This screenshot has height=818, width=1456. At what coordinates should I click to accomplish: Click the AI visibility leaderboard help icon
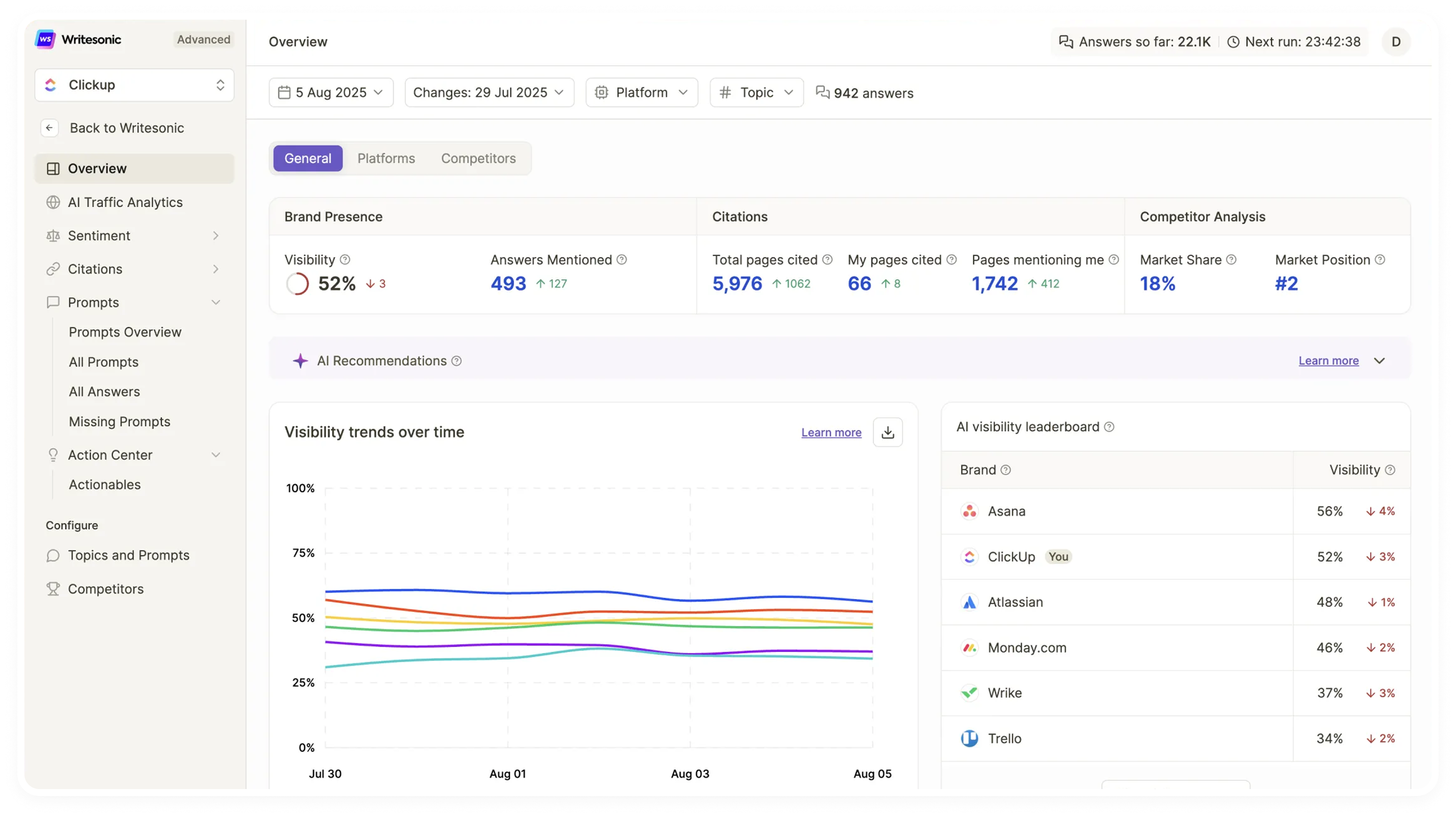click(1109, 427)
